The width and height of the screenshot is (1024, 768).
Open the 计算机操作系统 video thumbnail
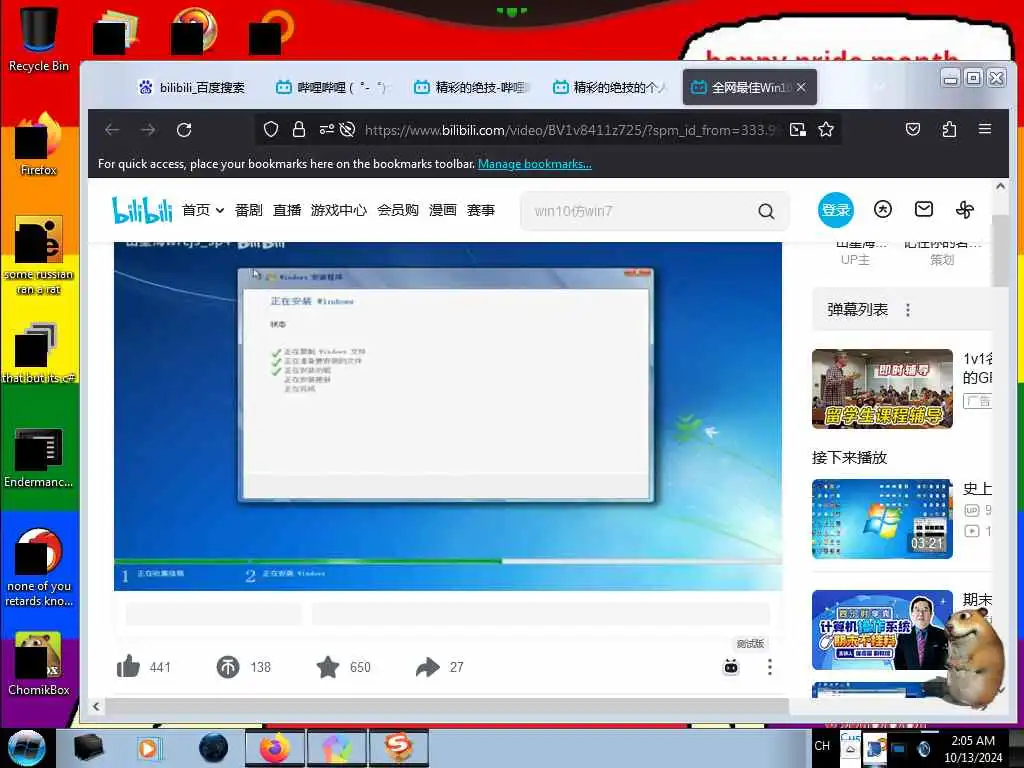coord(882,630)
